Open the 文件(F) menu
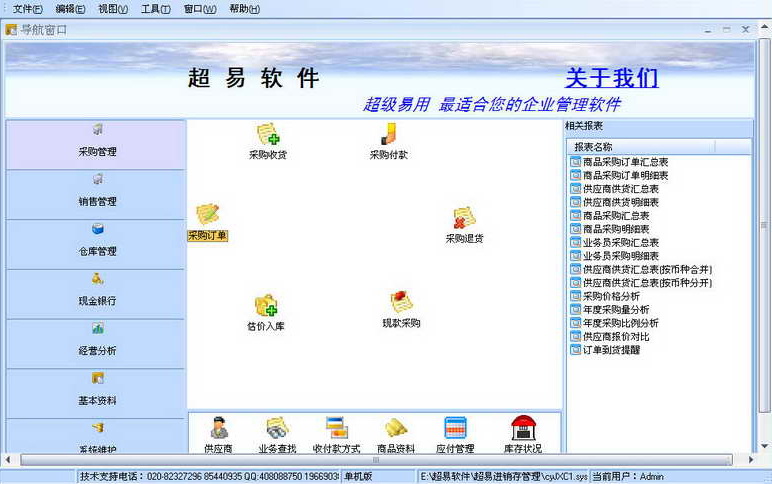Viewport: 772px width, 484px height. pyautogui.click(x=27, y=9)
